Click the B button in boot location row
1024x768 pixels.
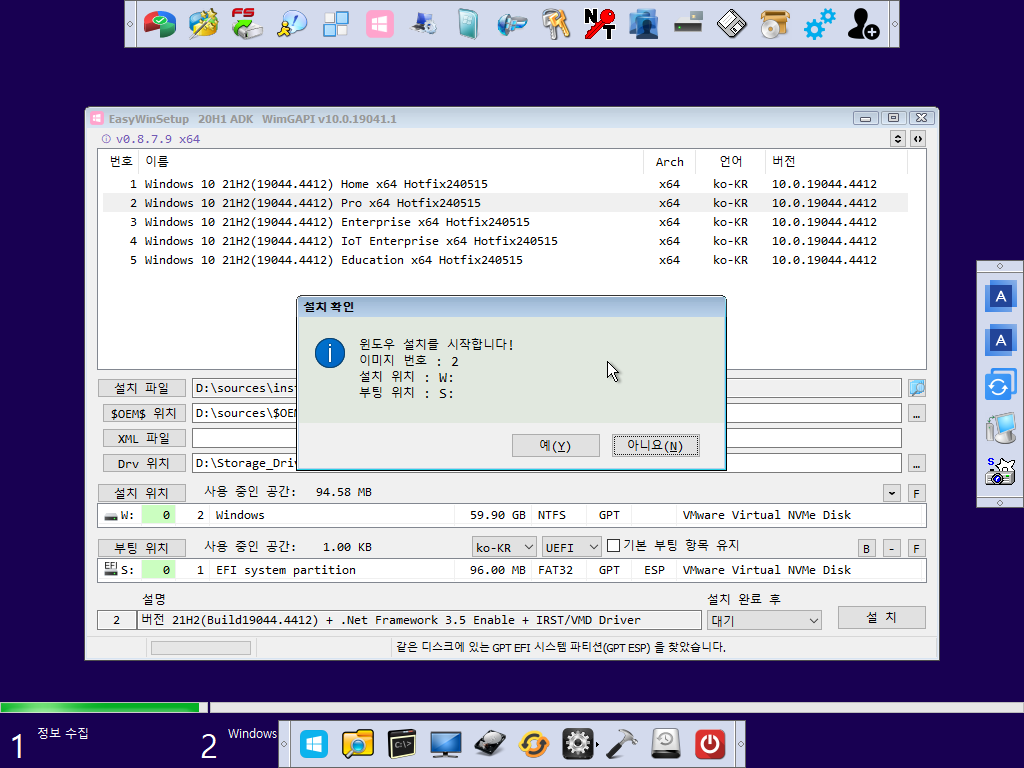(x=867, y=549)
